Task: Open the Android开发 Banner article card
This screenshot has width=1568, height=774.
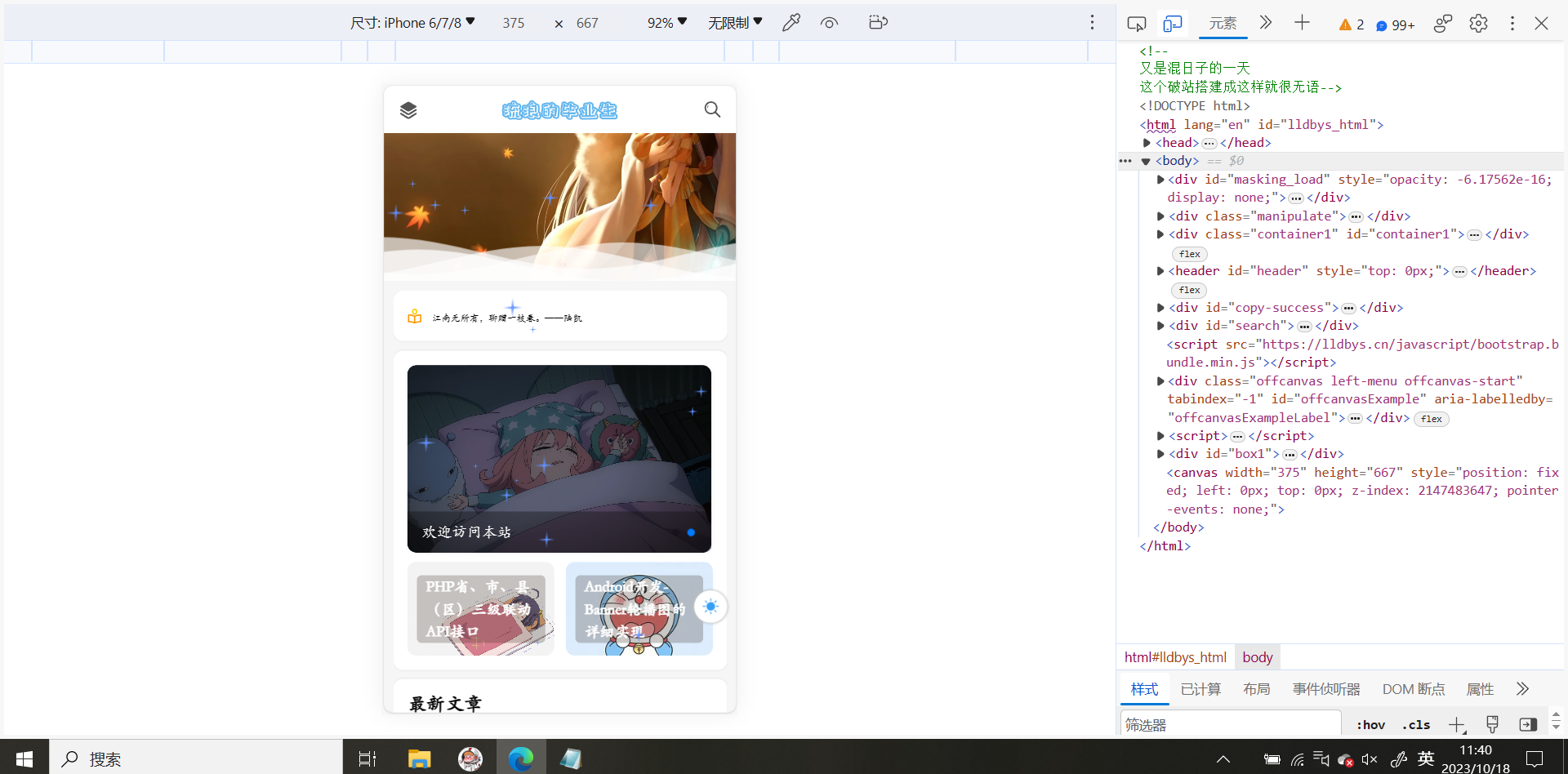Action: pos(639,608)
